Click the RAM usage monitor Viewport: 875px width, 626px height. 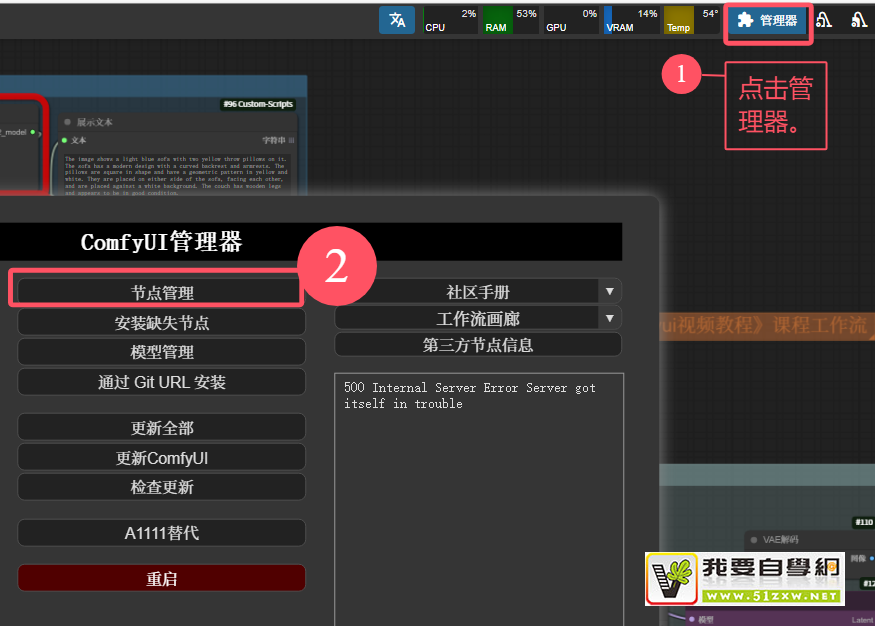[510, 20]
